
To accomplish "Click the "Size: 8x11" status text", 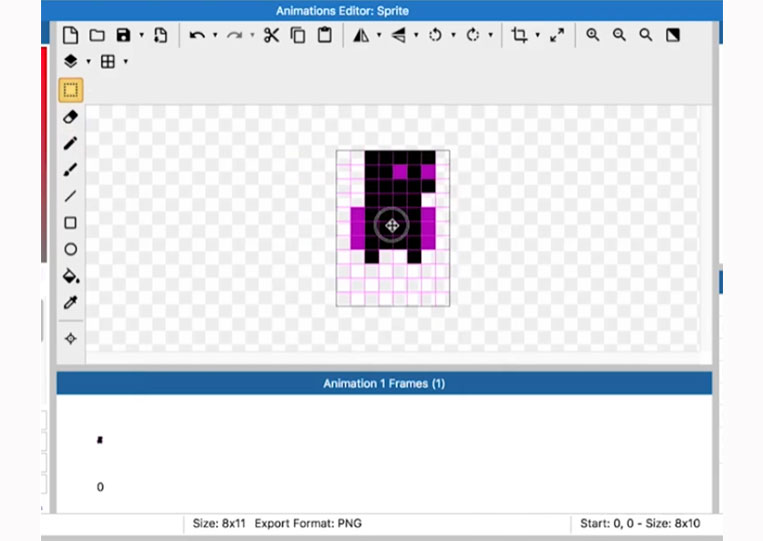I will pyautogui.click(x=219, y=523).
